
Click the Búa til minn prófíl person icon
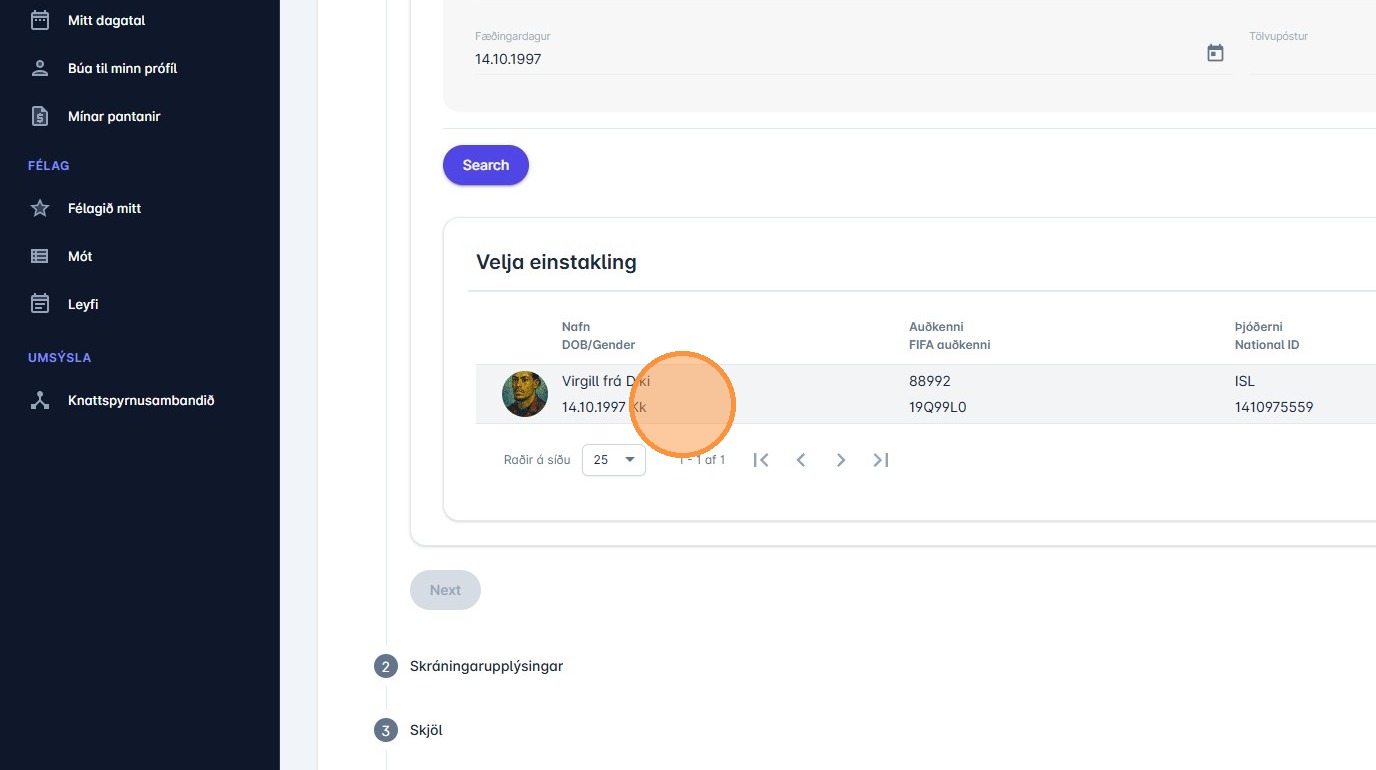coord(40,68)
